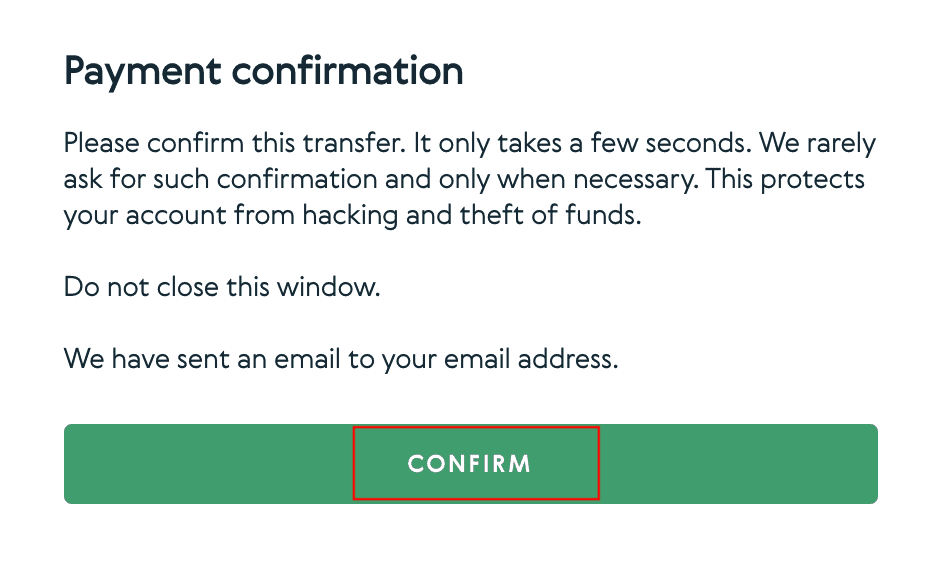This screenshot has width=942, height=564.
Task: Click 'your account' in the paragraph
Action: [145, 216]
